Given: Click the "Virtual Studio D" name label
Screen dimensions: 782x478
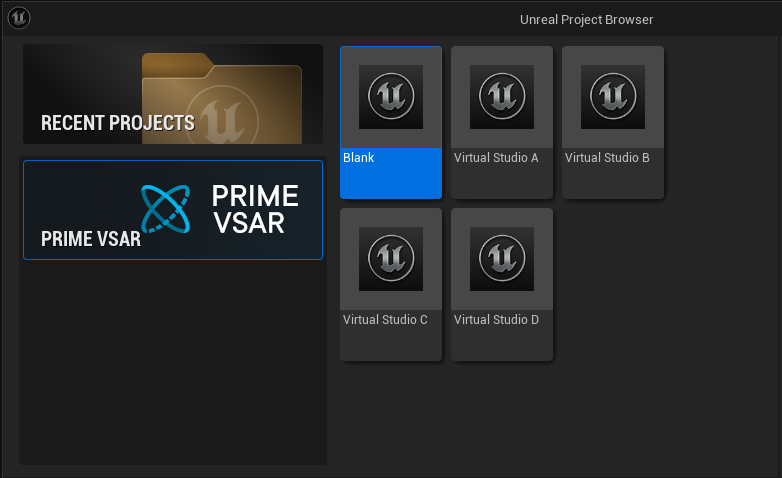Looking at the screenshot, I should pyautogui.click(x=496, y=320).
